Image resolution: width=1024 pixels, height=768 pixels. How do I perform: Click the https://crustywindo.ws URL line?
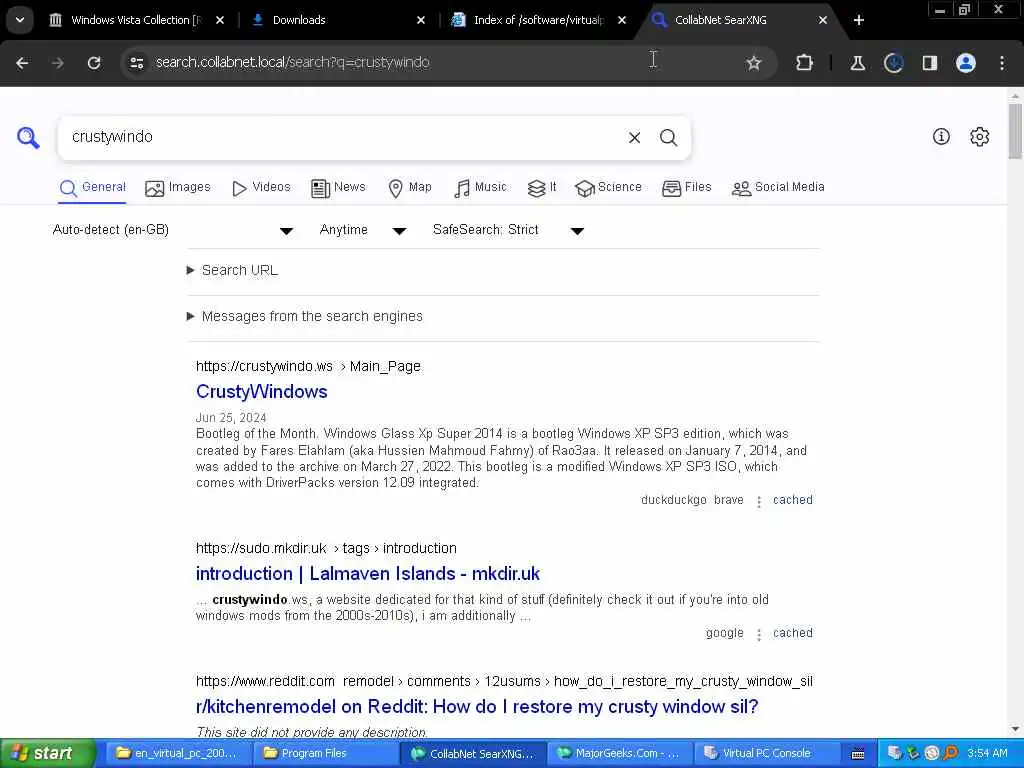pyautogui.click(x=308, y=366)
